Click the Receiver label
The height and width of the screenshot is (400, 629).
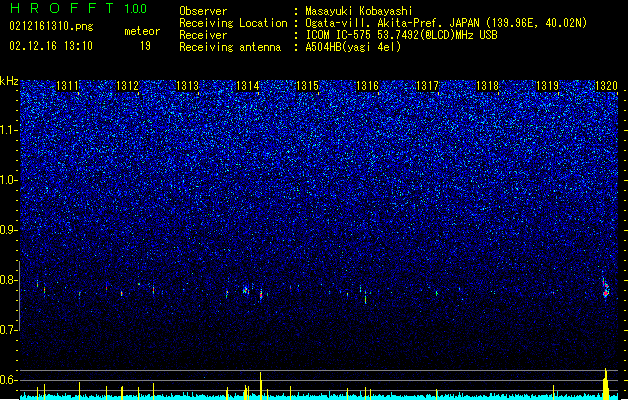click(x=203, y=35)
